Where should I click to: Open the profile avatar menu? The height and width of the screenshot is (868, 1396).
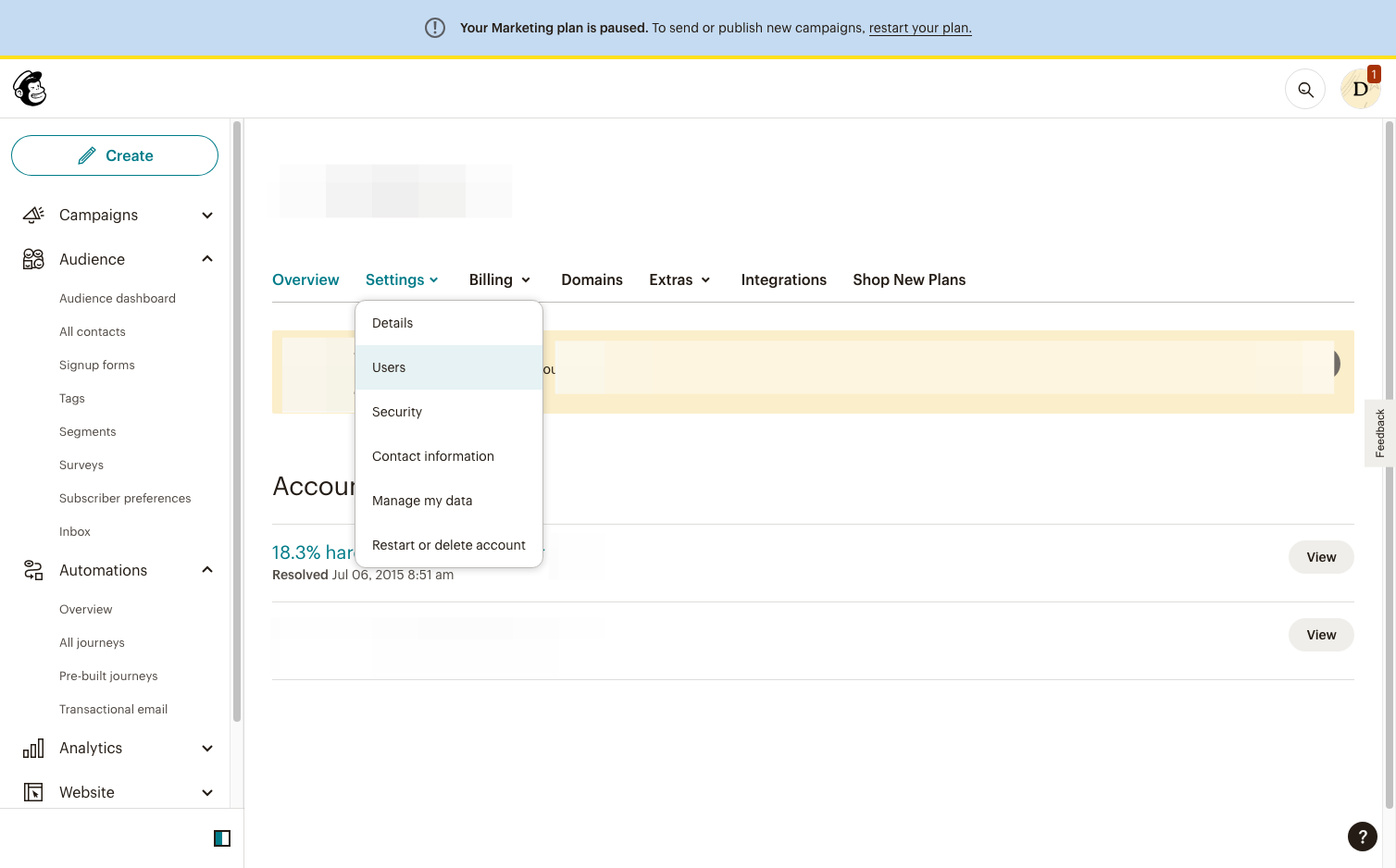(1360, 89)
